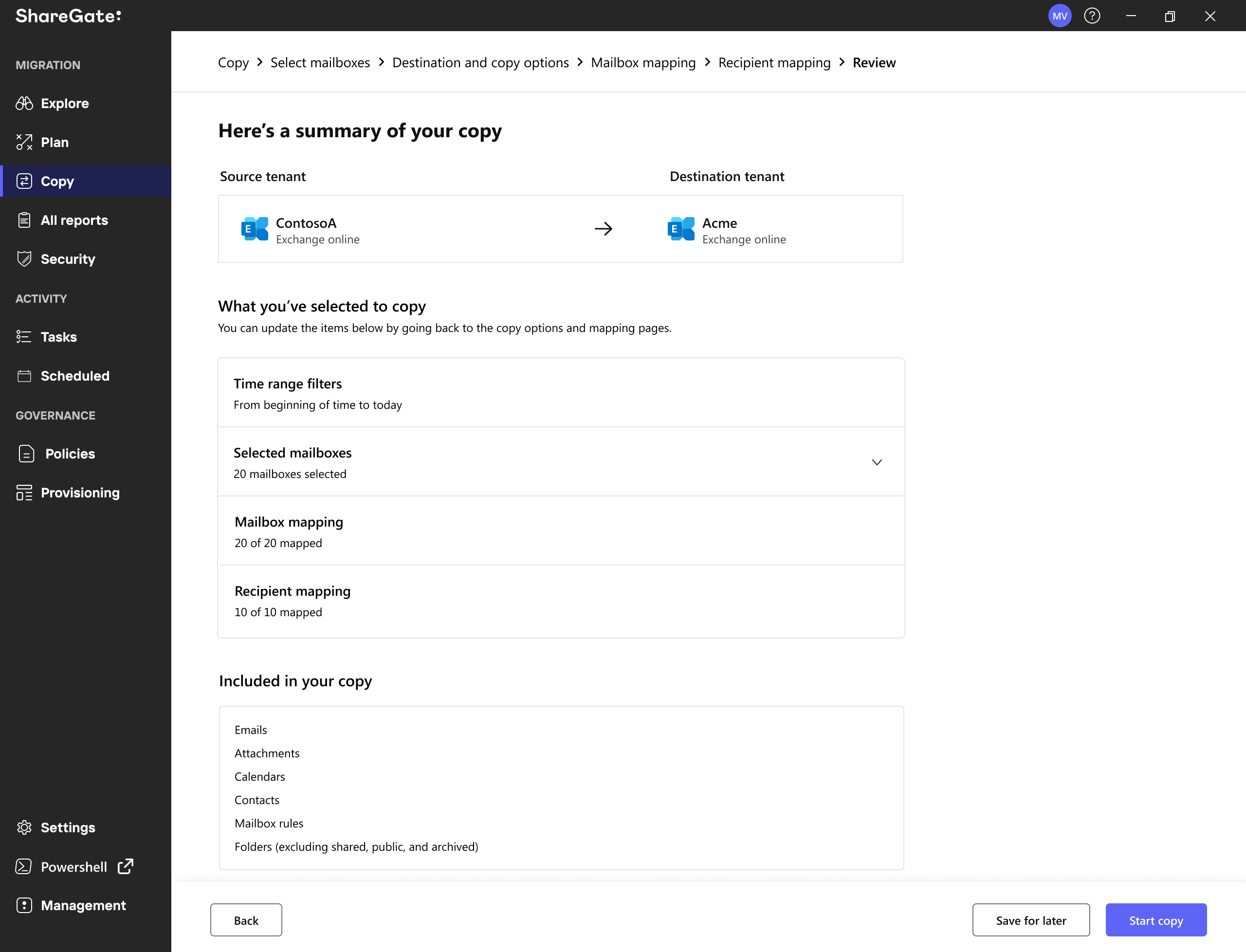
Task: Click Save for later button
Action: coord(1031,920)
